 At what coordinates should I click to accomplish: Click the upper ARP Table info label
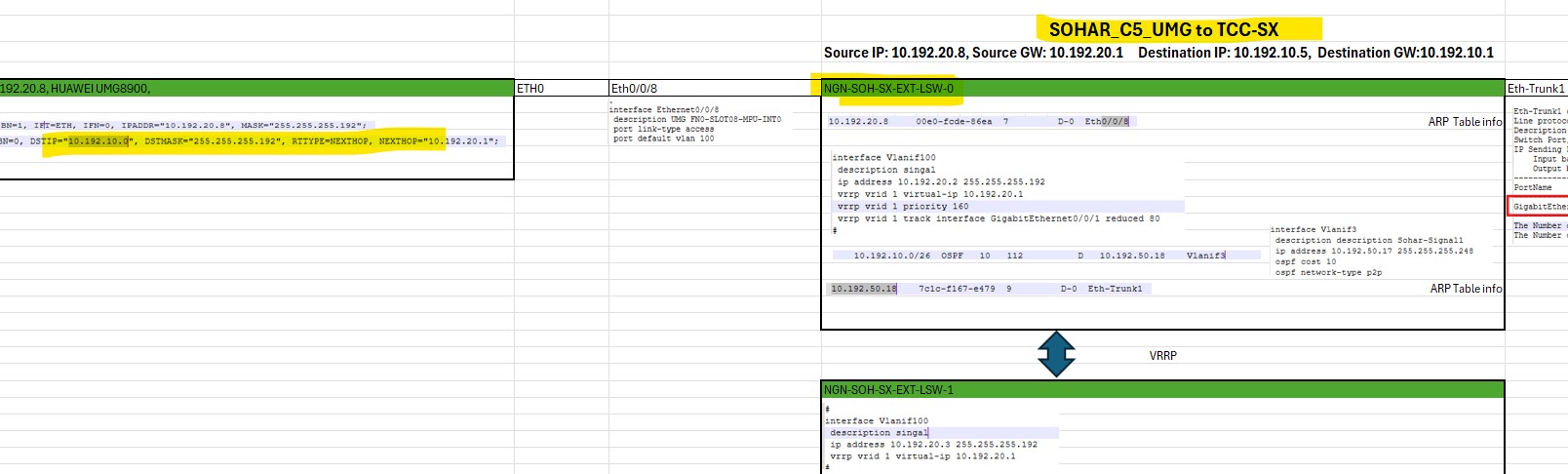(x=1465, y=122)
